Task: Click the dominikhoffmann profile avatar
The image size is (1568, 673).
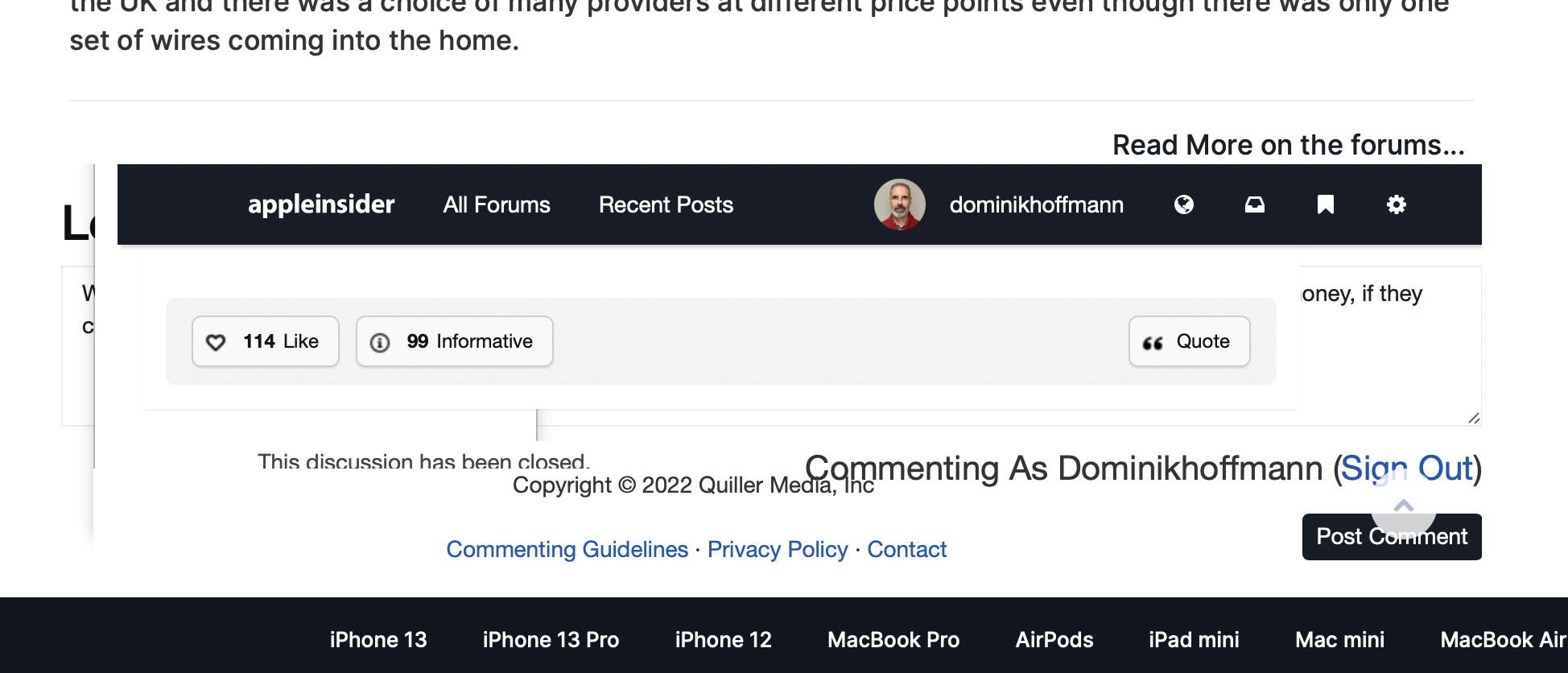Action: coord(899,204)
